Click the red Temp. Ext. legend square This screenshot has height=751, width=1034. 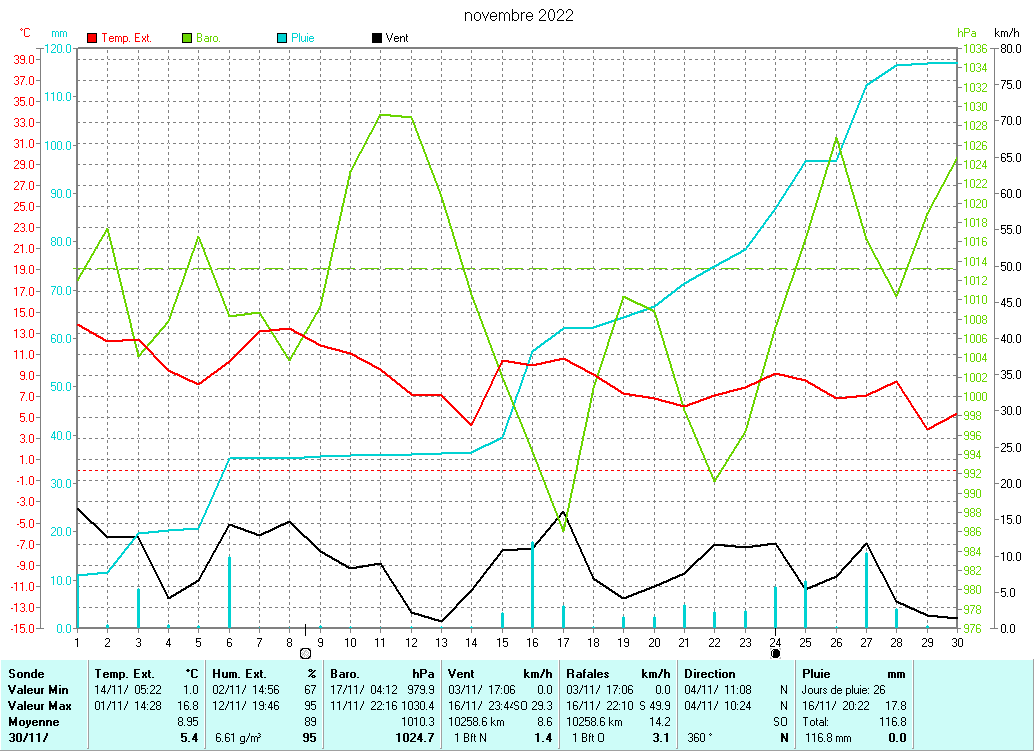93,38
